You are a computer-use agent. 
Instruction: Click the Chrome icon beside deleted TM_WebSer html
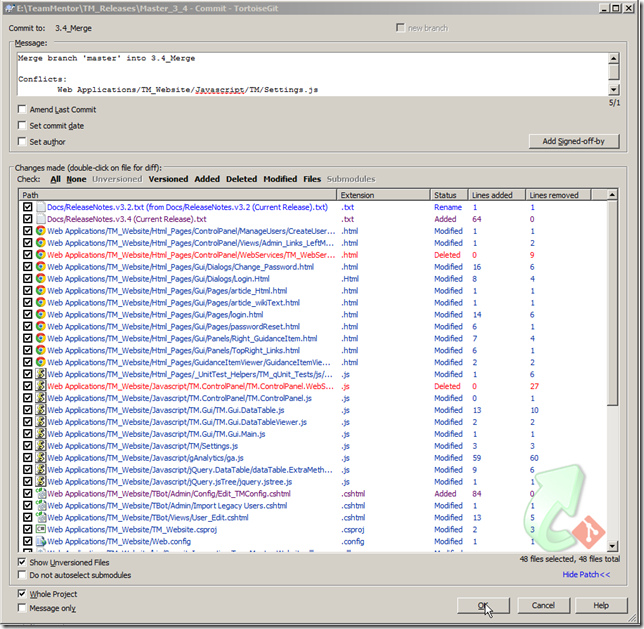[x=40, y=255]
